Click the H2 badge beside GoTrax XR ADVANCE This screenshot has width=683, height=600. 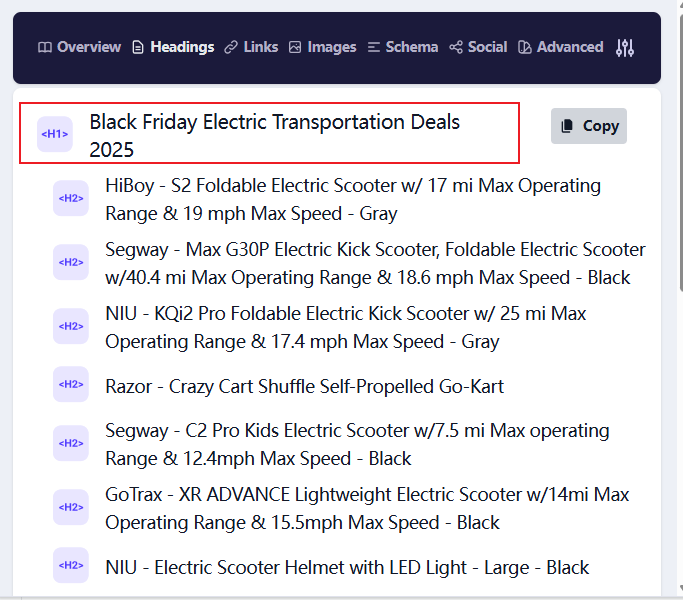point(71,508)
